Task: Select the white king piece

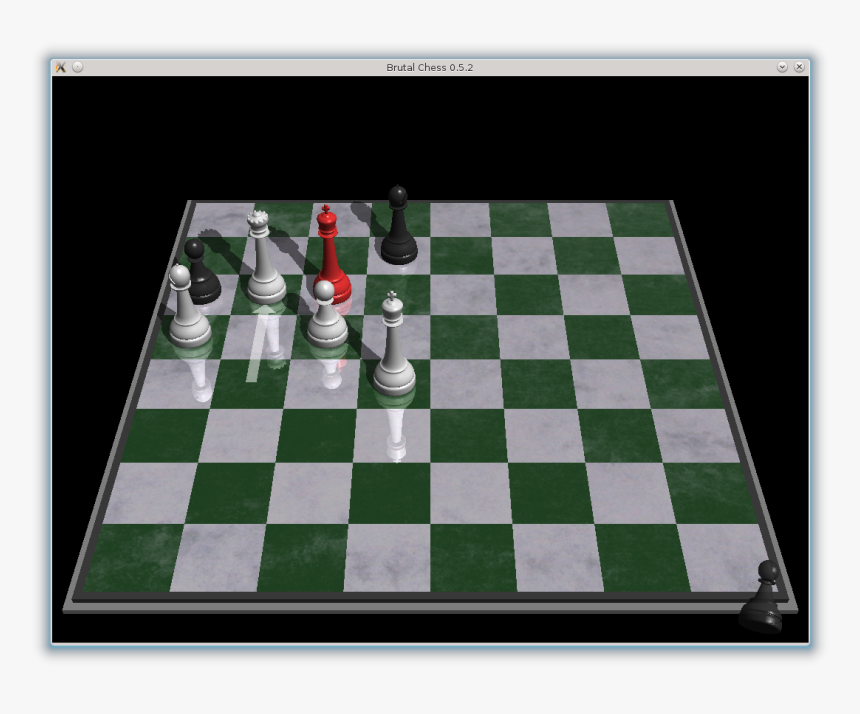Action: tap(394, 350)
